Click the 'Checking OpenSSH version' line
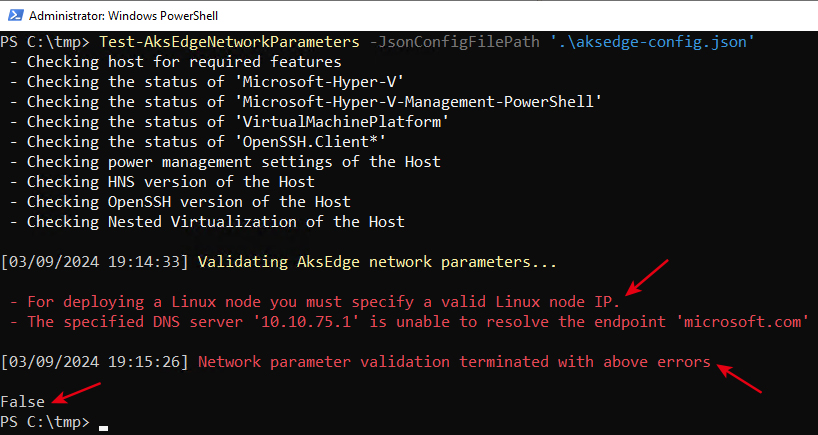Viewport: 818px width, 435px height. point(180,202)
